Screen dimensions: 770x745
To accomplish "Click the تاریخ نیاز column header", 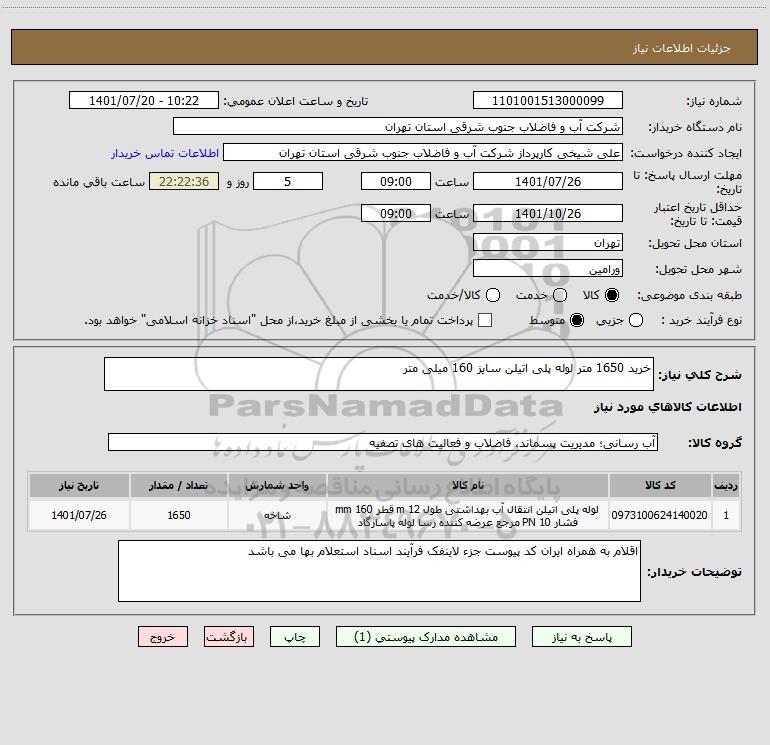I will [79, 486].
